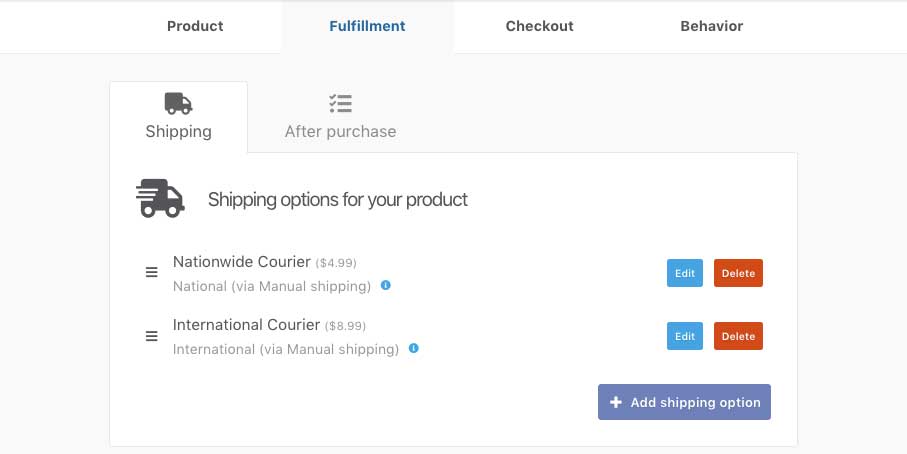The width and height of the screenshot is (907, 454).
Task: Select the Fulfillment tab
Action: pos(367,26)
